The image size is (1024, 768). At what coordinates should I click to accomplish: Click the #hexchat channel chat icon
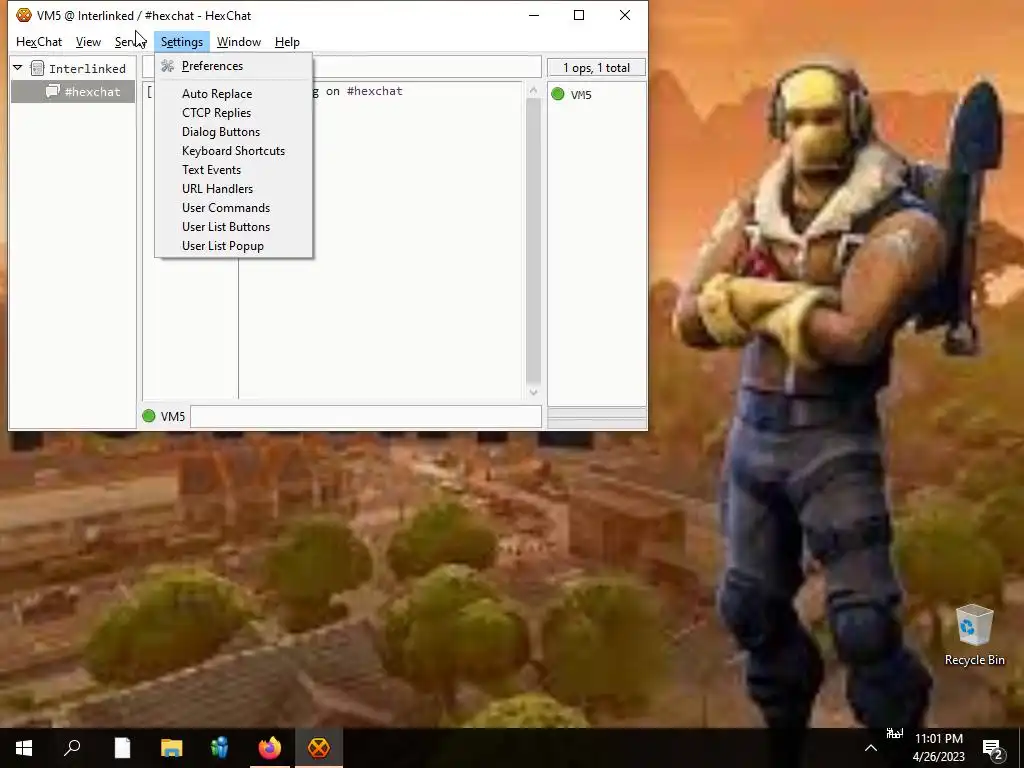pyautogui.click(x=53, y=91)
